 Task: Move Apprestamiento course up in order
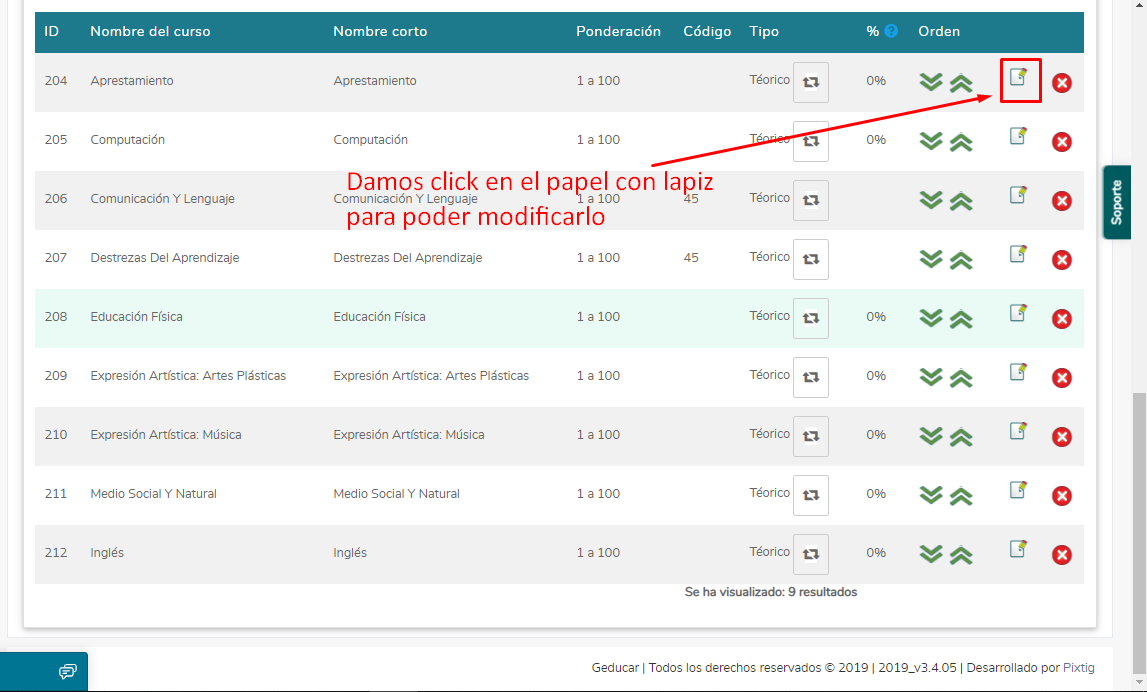tap(961, 83)
